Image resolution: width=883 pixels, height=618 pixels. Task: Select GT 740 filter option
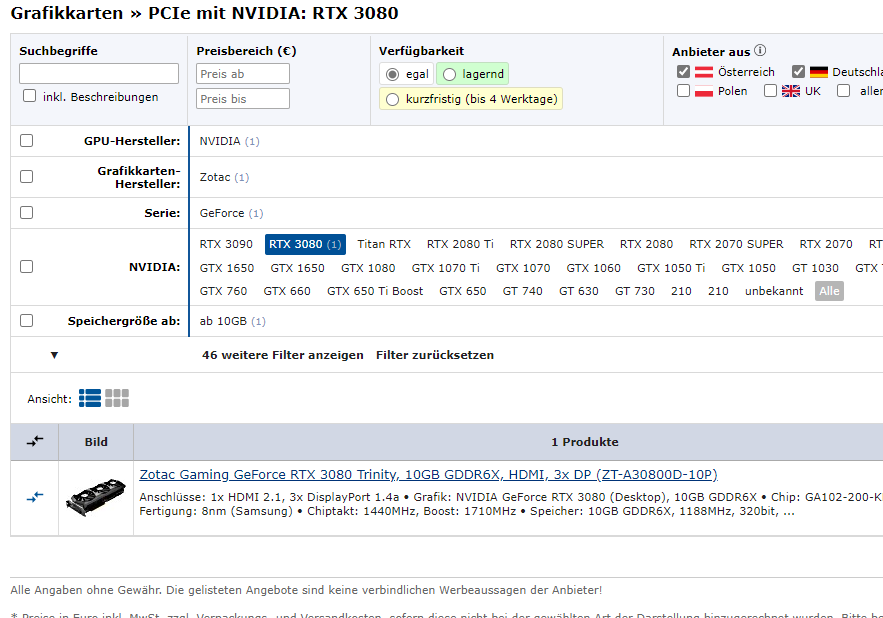[x=523, y=291]
